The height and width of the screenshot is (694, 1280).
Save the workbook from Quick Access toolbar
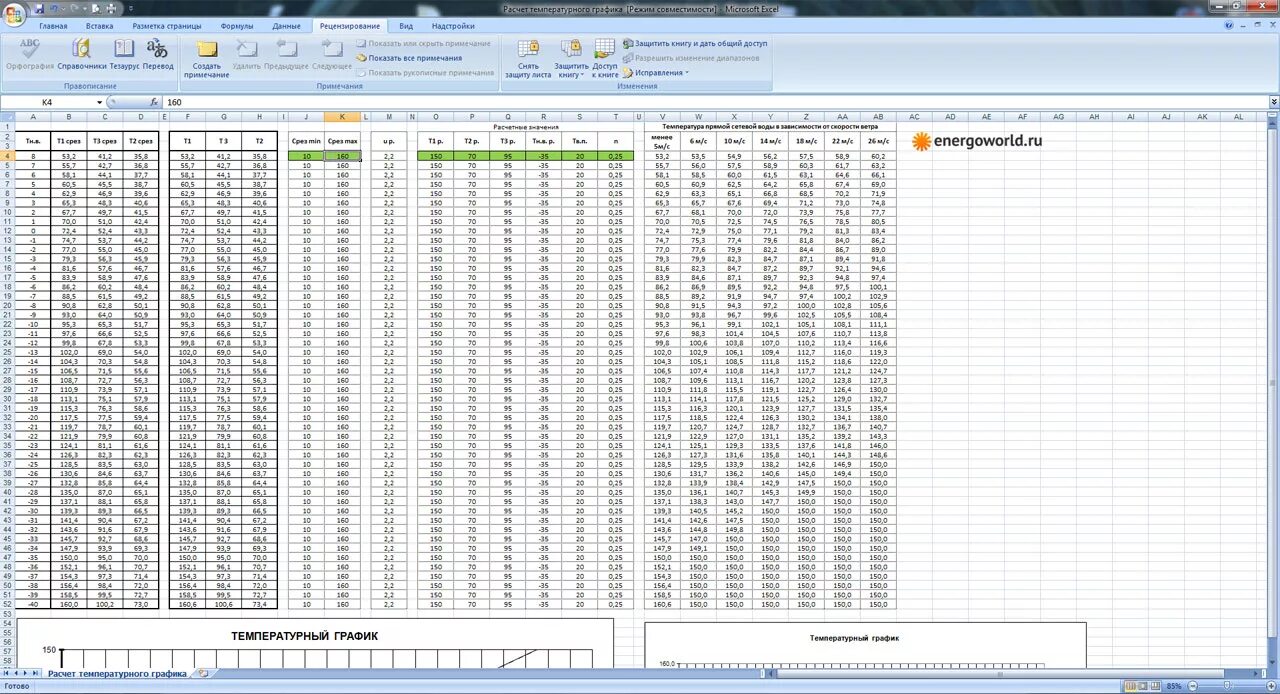point(39,8)
